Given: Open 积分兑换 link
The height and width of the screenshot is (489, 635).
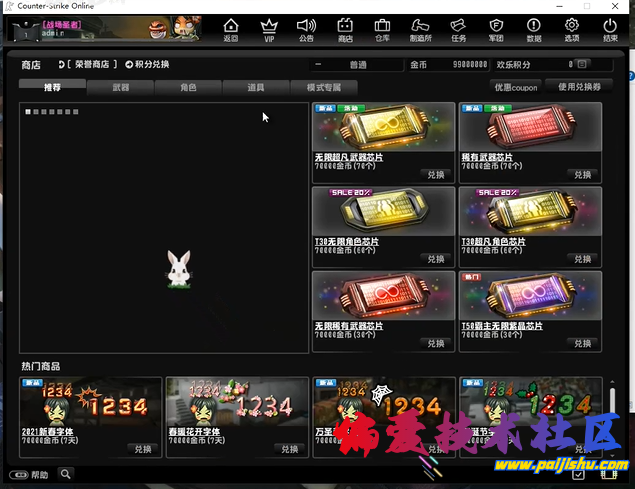Looking at the screenshot, I should [147, 64].
